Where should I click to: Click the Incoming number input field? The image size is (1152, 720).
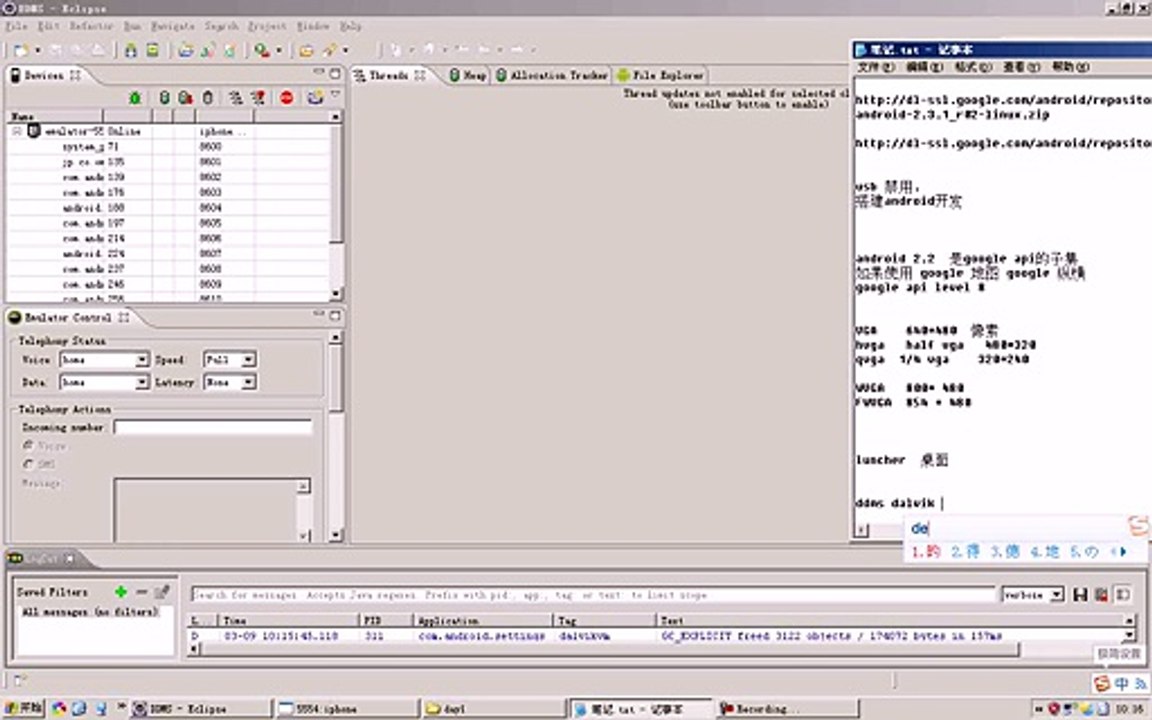point(213,427)
